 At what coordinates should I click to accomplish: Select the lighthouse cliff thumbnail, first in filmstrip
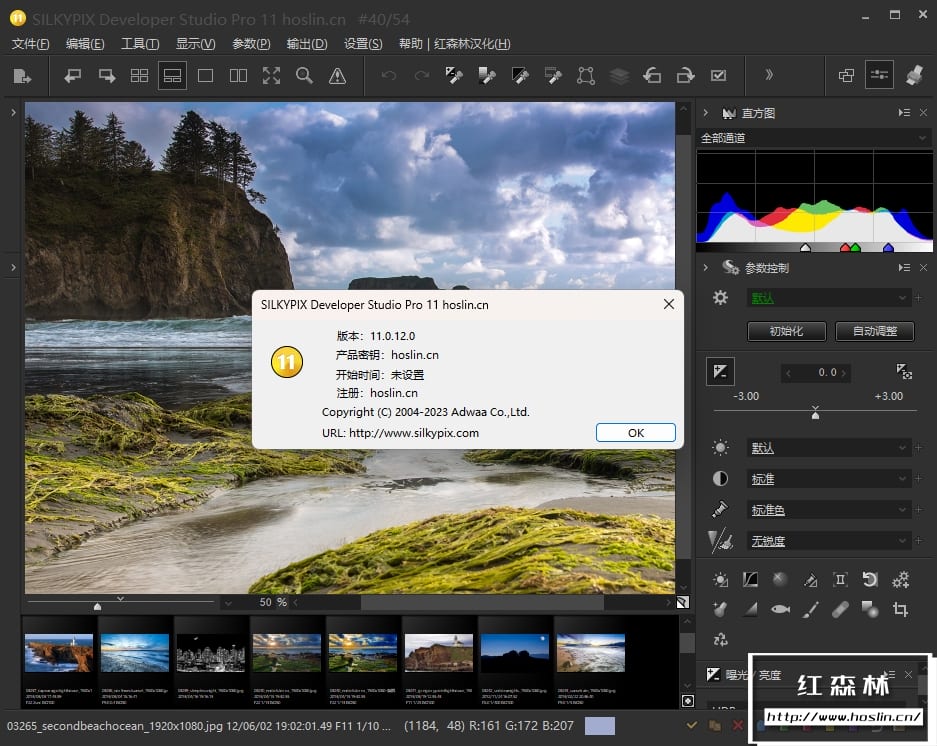tap(59, 653)
